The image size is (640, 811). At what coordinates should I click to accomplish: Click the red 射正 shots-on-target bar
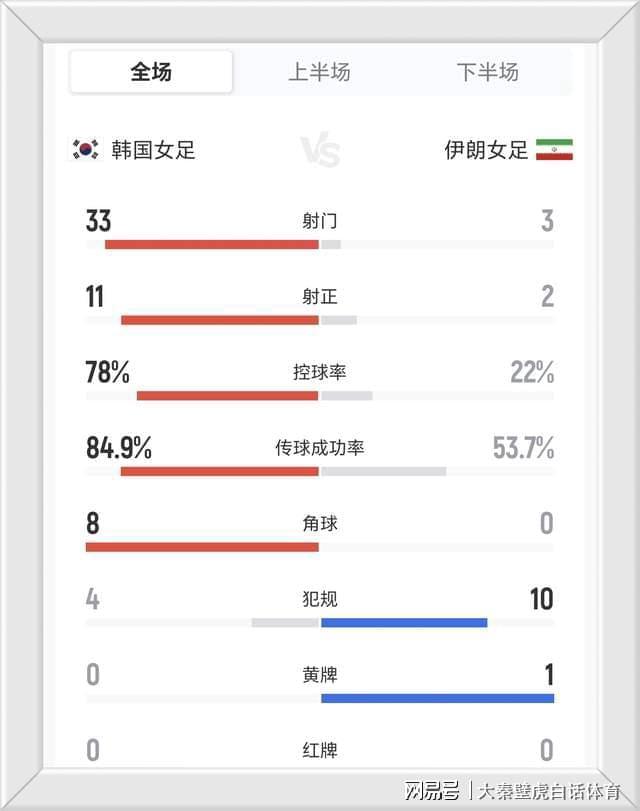[220, 320]
